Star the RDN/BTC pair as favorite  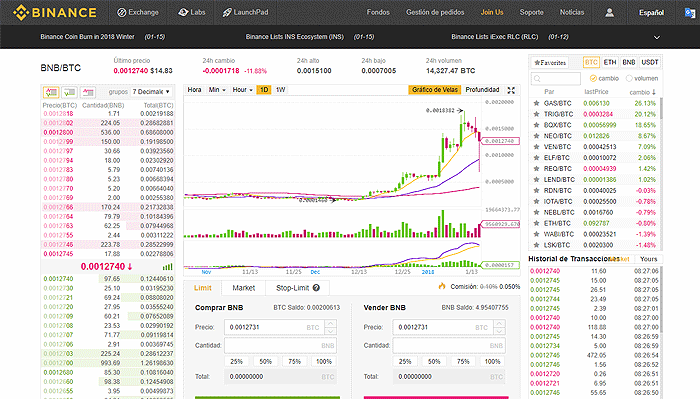[x=537, y=191]
